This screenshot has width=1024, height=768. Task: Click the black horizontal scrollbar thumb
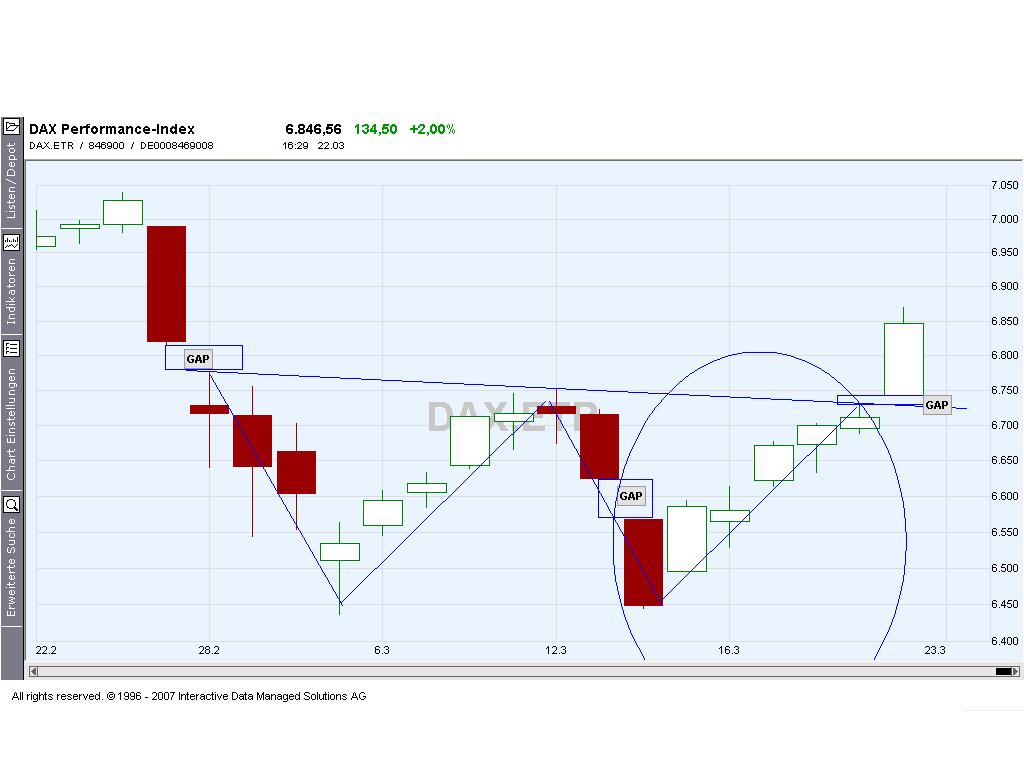[1003, 671]
